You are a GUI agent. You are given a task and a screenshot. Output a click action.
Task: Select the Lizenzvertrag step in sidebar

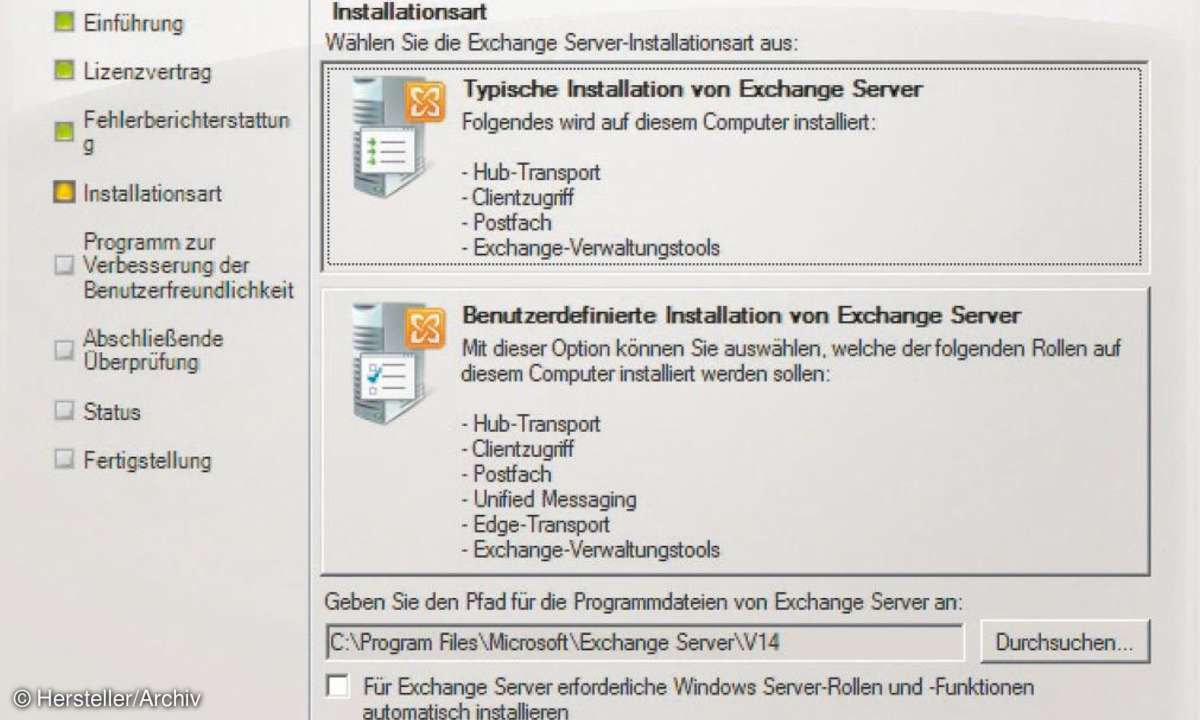click(148, 72)
